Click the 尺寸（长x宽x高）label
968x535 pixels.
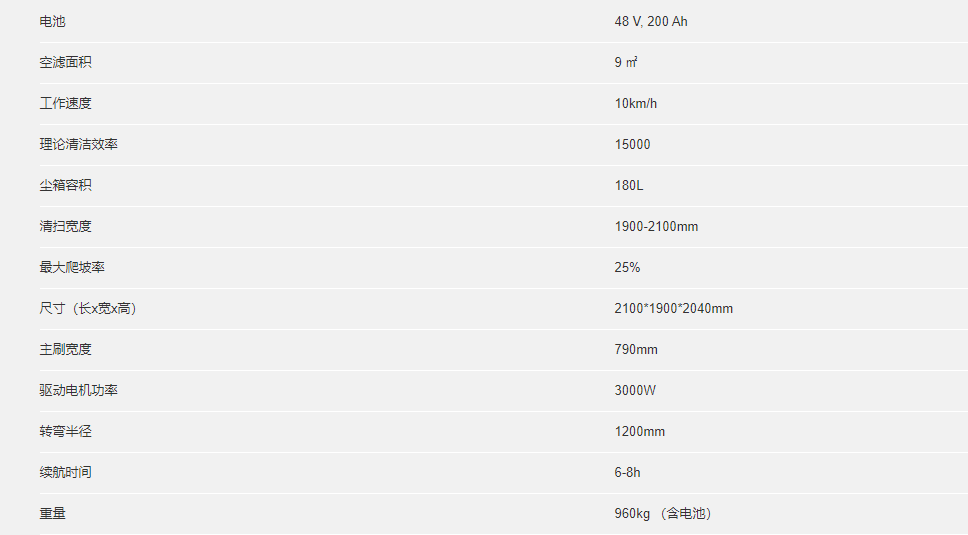point(89,309)
